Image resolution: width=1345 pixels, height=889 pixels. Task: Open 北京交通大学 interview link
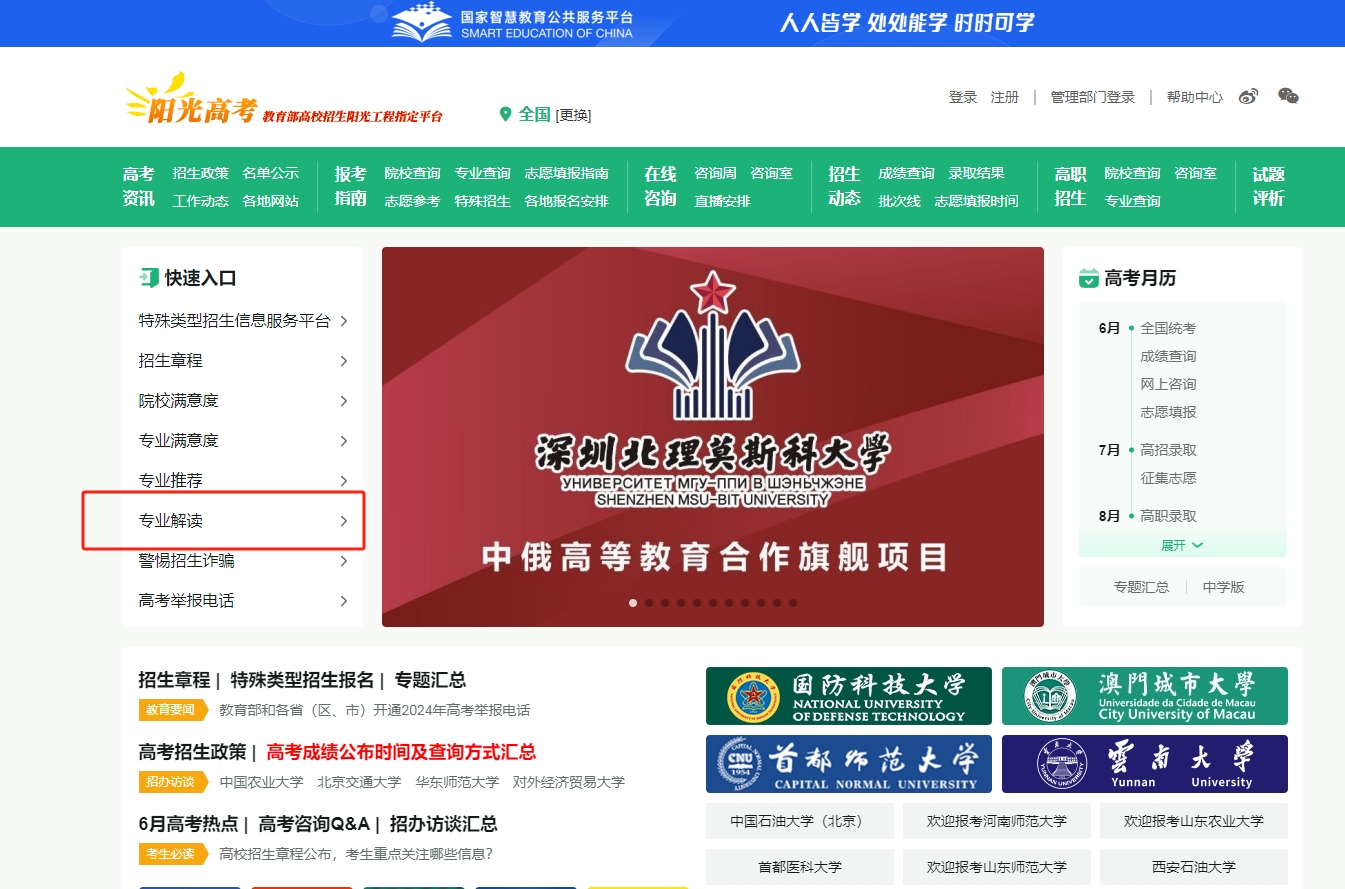click(359, 782)
